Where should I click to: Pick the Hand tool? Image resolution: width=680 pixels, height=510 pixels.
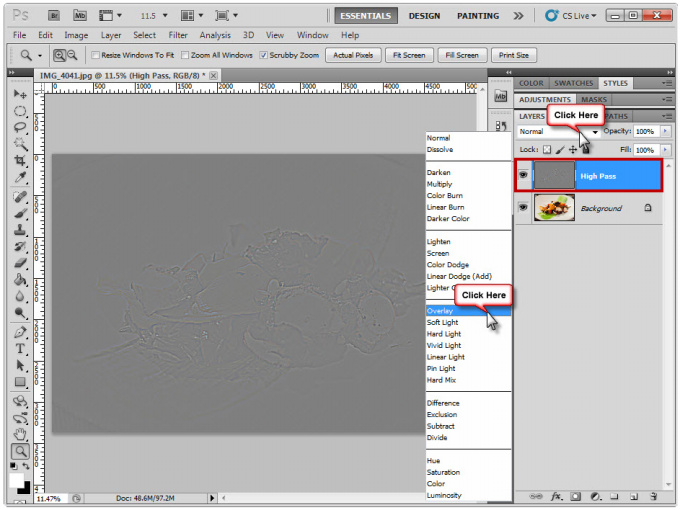point(20,435)
